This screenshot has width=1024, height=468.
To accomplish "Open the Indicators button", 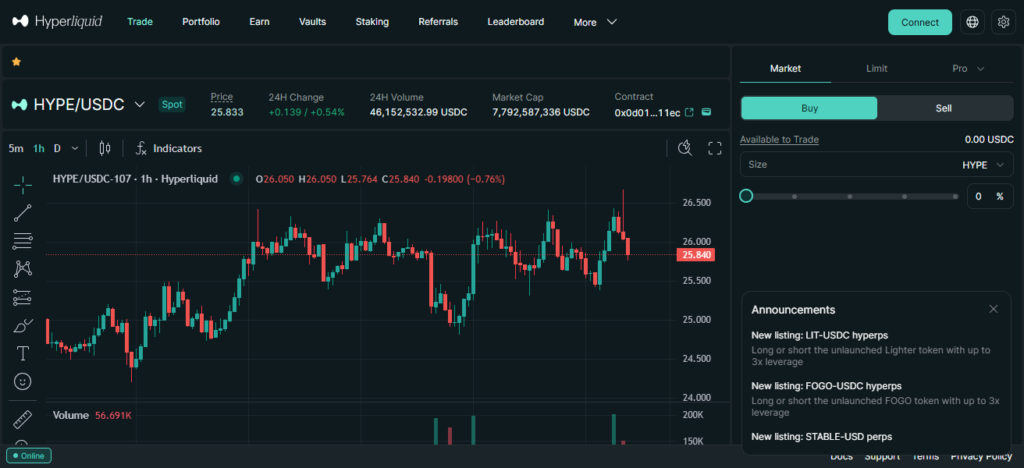I will click(x=168, y=148).
